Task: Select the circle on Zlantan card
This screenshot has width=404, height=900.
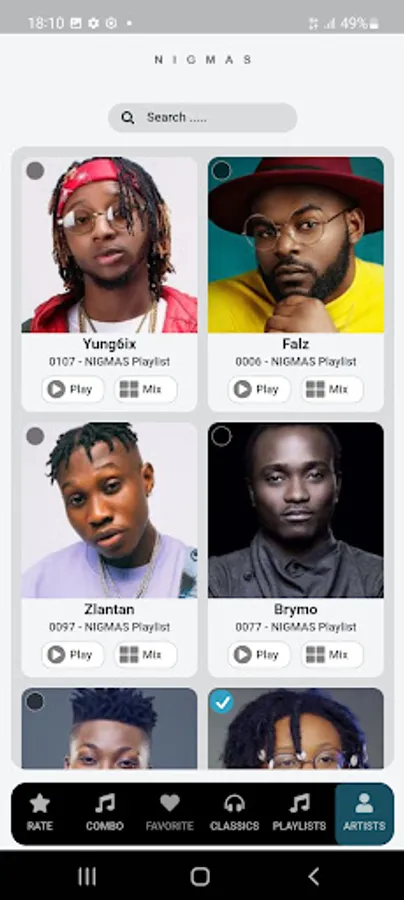Action: coord(35,436)
